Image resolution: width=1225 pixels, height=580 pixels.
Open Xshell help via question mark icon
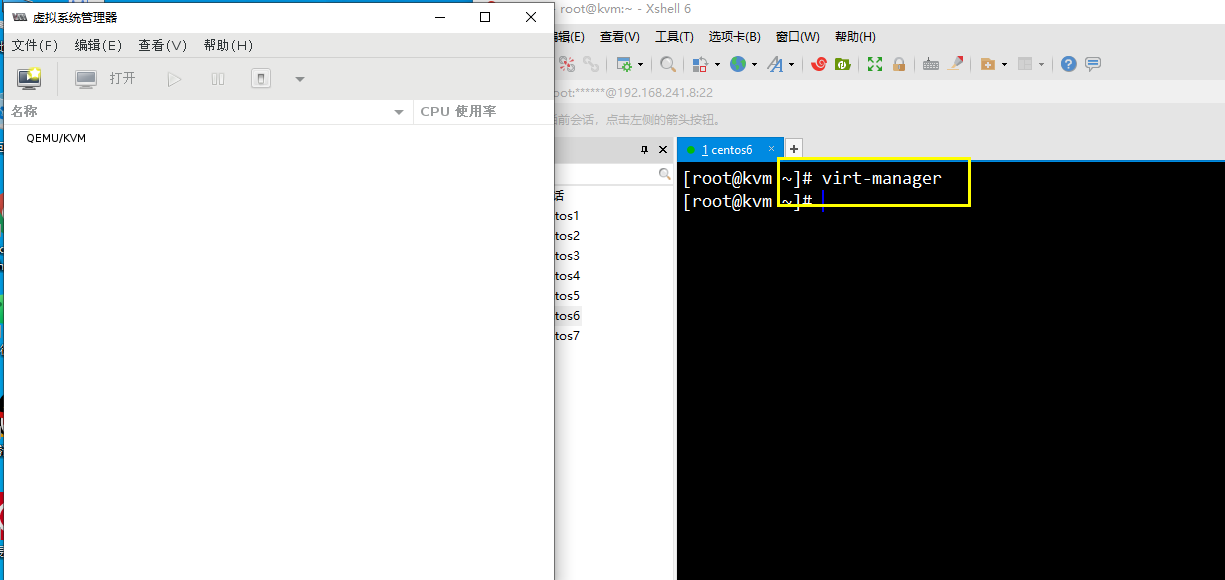pyautogui.click(x=1068, y=63)
